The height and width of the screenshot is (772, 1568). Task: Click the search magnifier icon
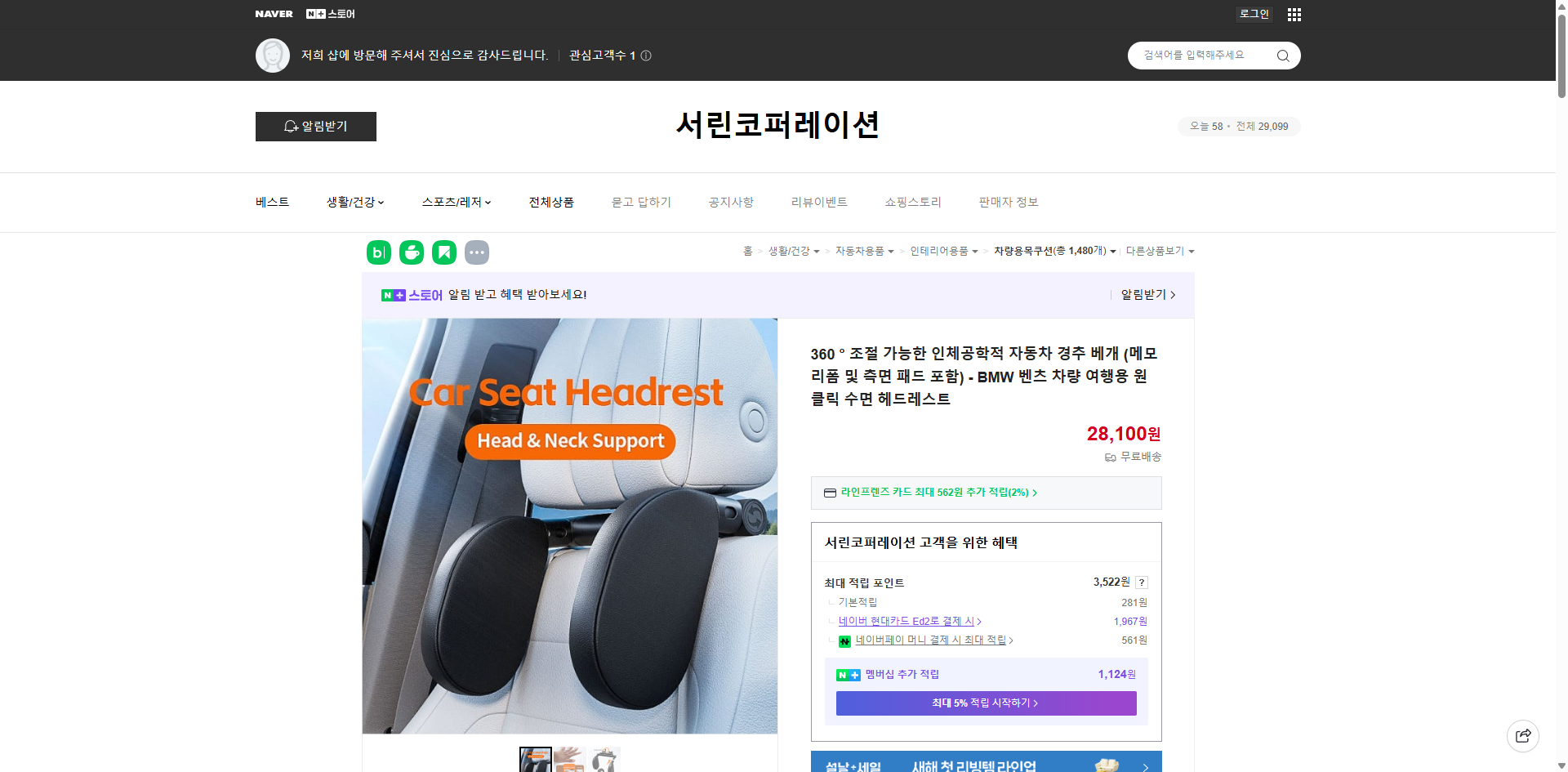[1282, 55]
